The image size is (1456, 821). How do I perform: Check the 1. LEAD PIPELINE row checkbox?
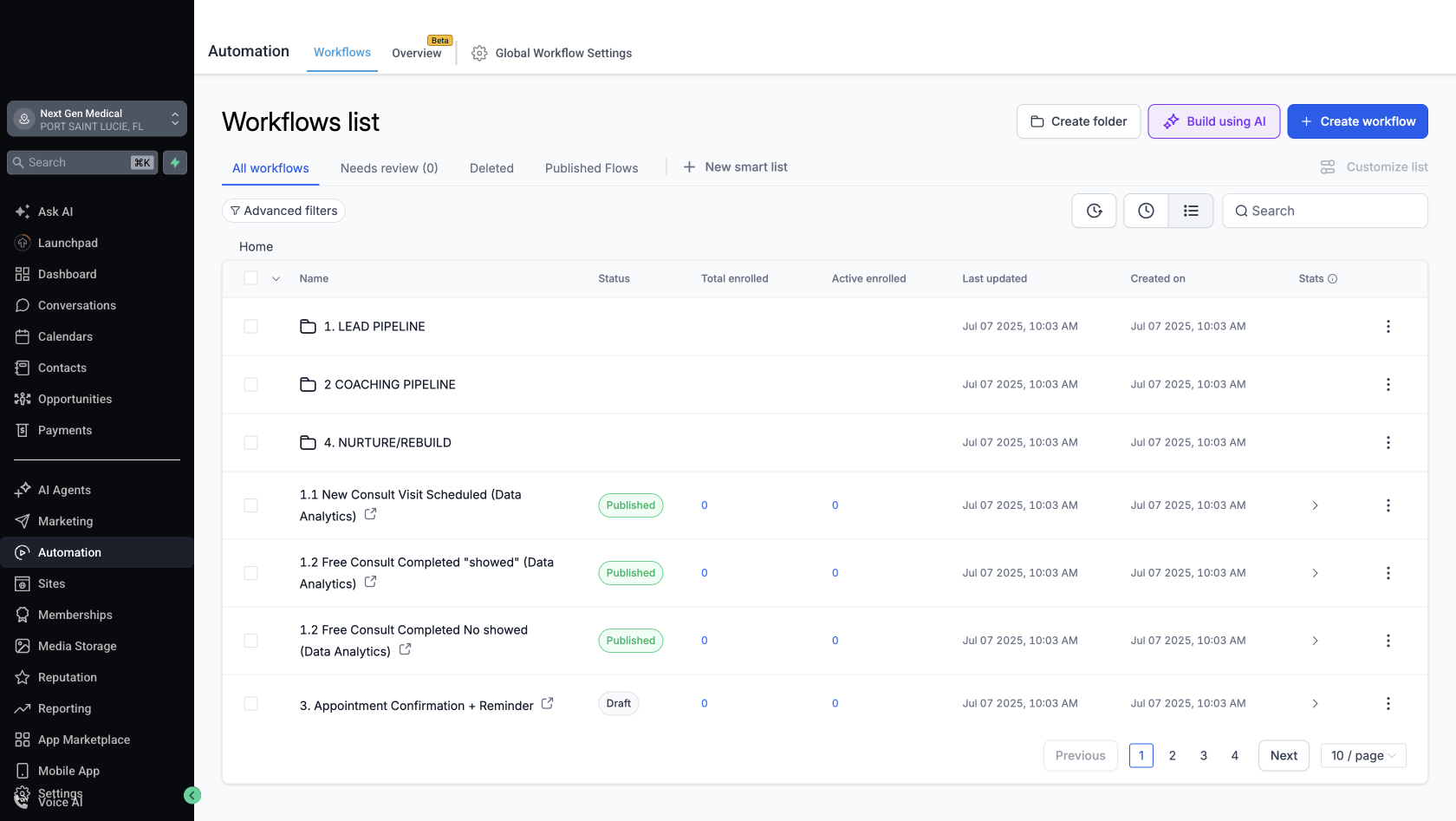250,326
